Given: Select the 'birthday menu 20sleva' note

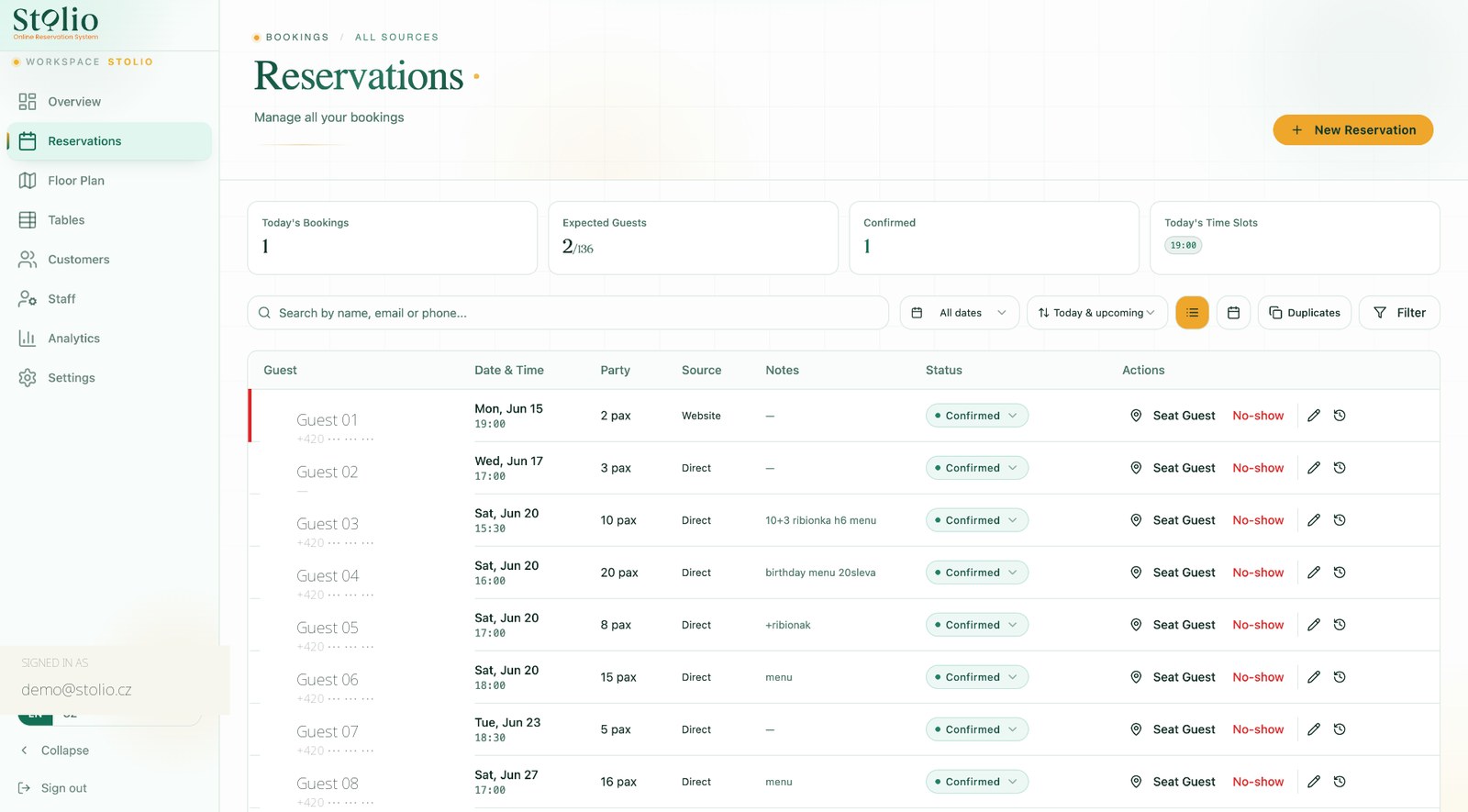Looking at the screenshot, I should point(820,573).
